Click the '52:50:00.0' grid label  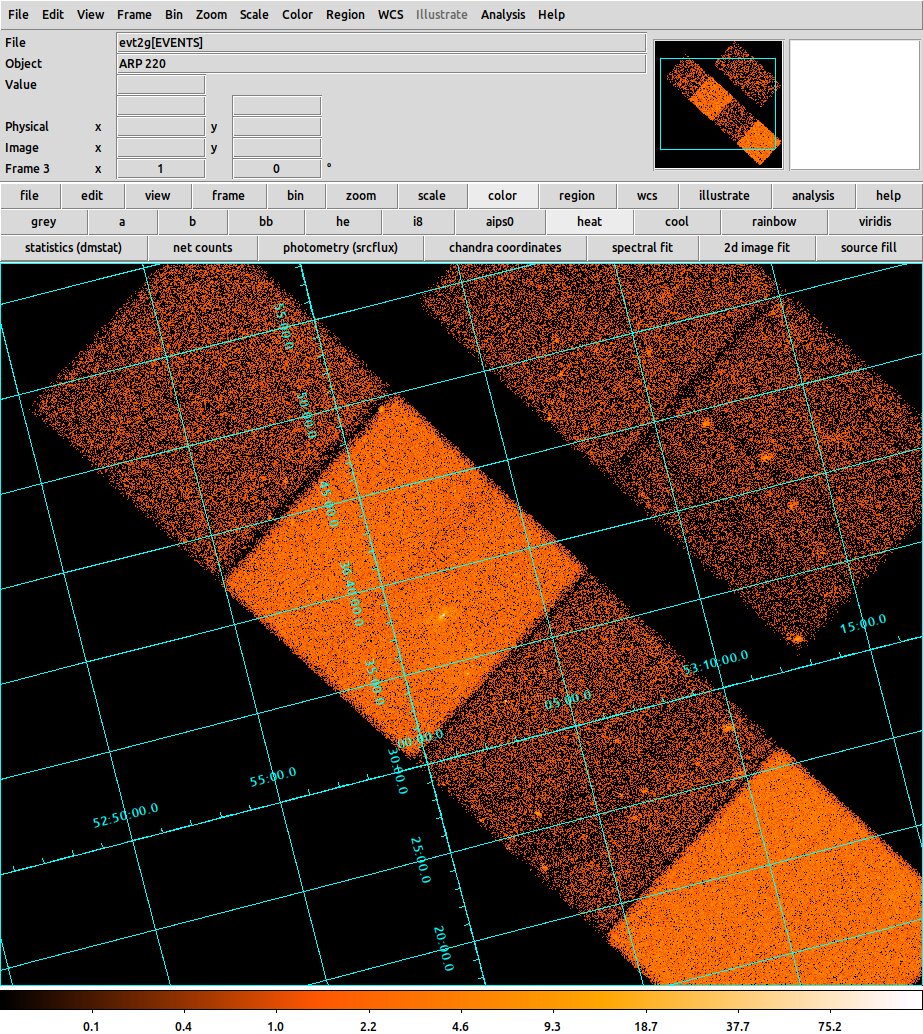(125, 816)
